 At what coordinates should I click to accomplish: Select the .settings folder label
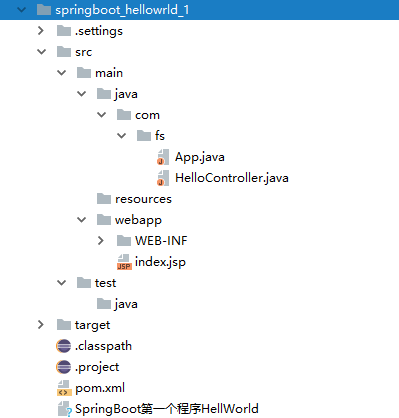(99, 31)
